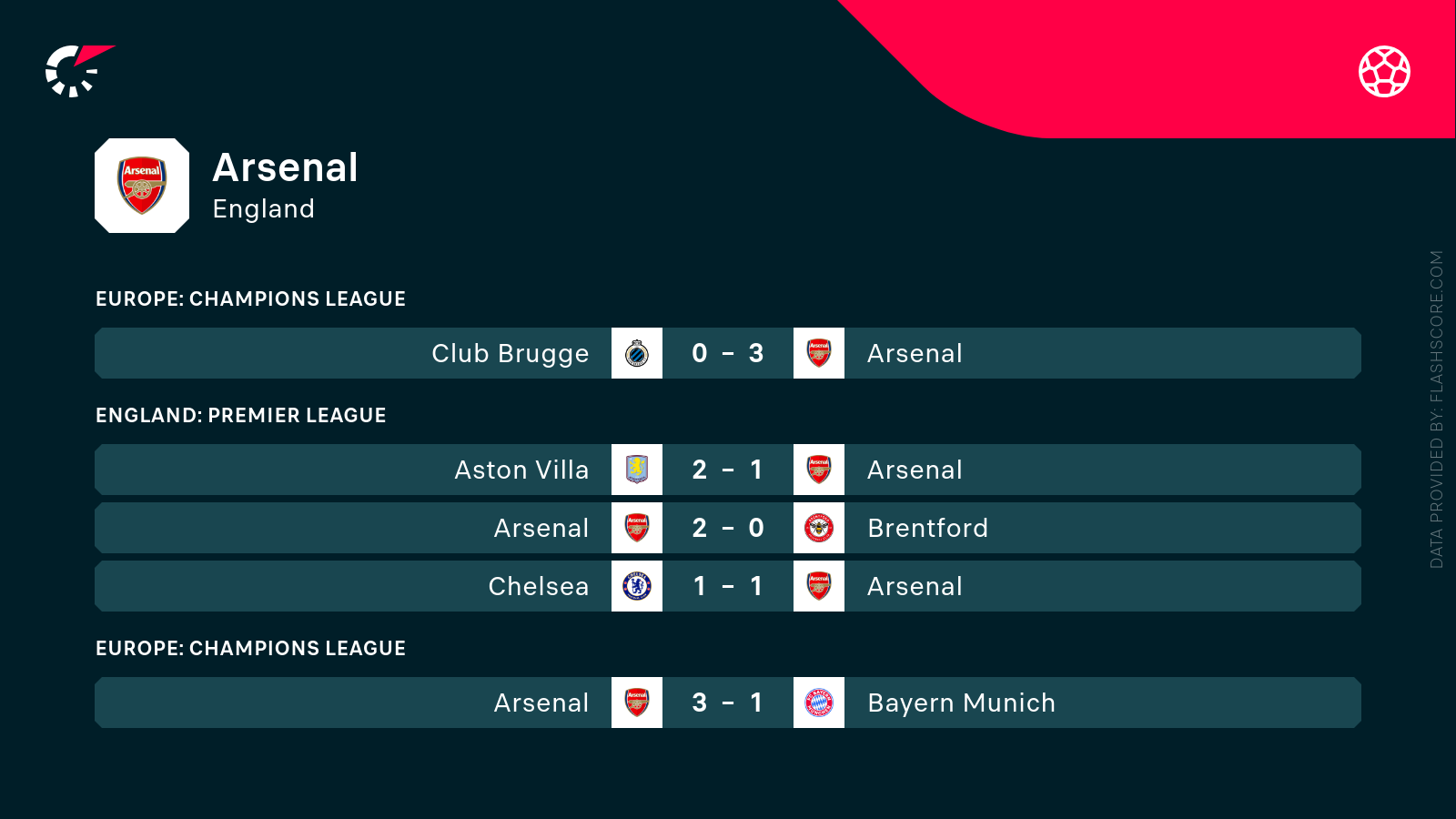This screenshot has height=819, width=1456.
Task: Click the football icon in the red banner
Action: point(1384,71)
